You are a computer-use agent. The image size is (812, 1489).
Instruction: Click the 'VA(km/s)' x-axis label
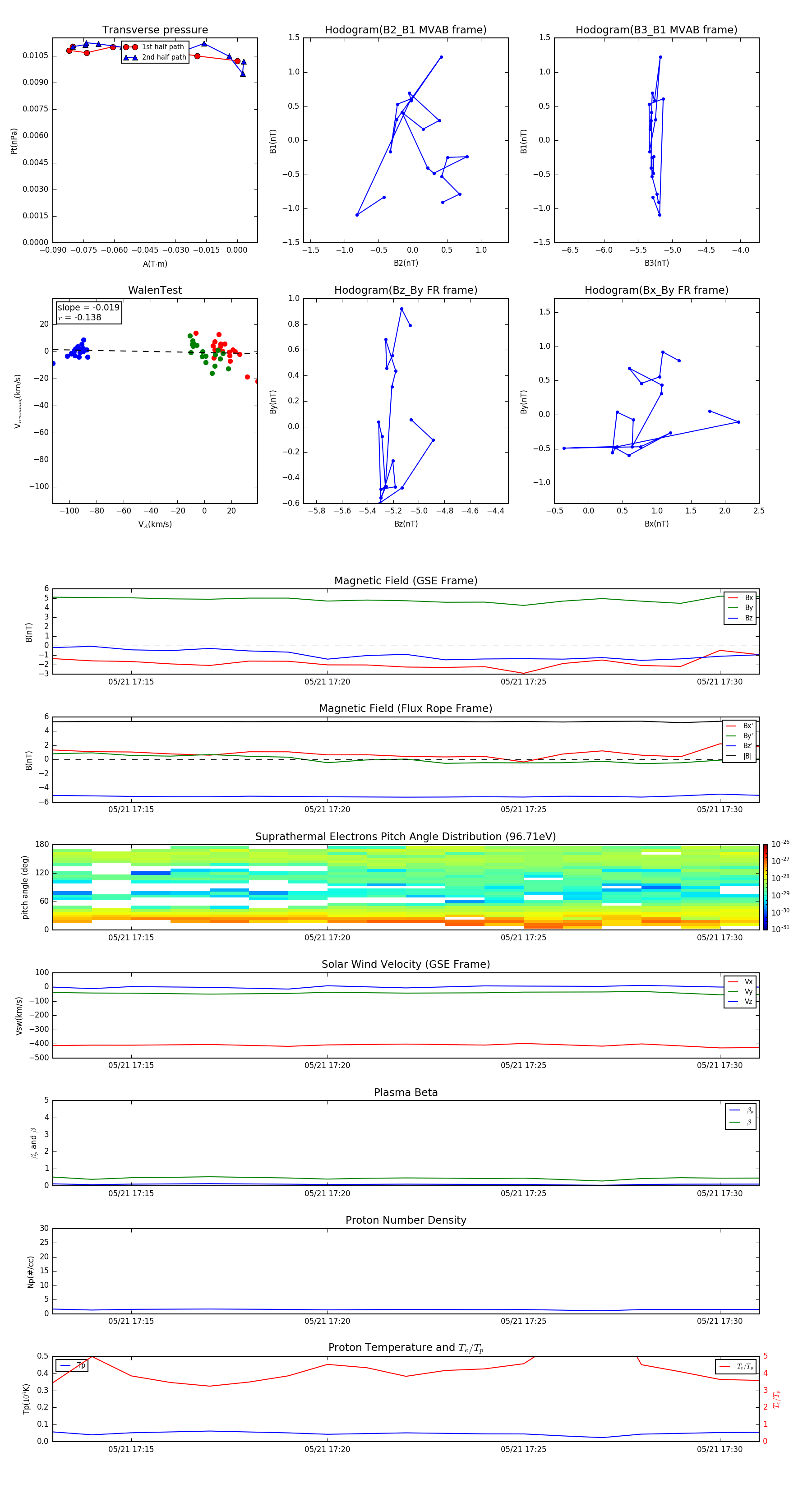pos(155,524)
